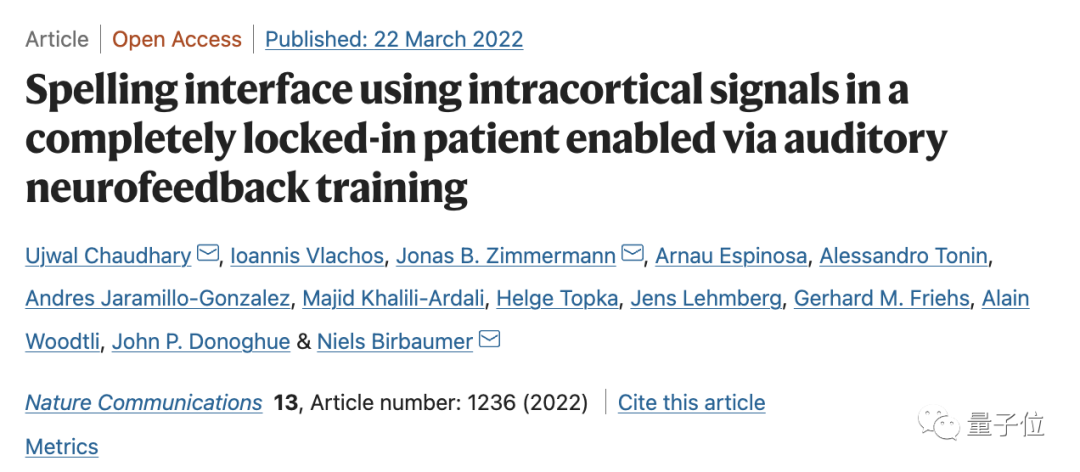The width and height of the screenshot is (1080, 472).
Task: Click author Helge Topka
Action: 557,299
